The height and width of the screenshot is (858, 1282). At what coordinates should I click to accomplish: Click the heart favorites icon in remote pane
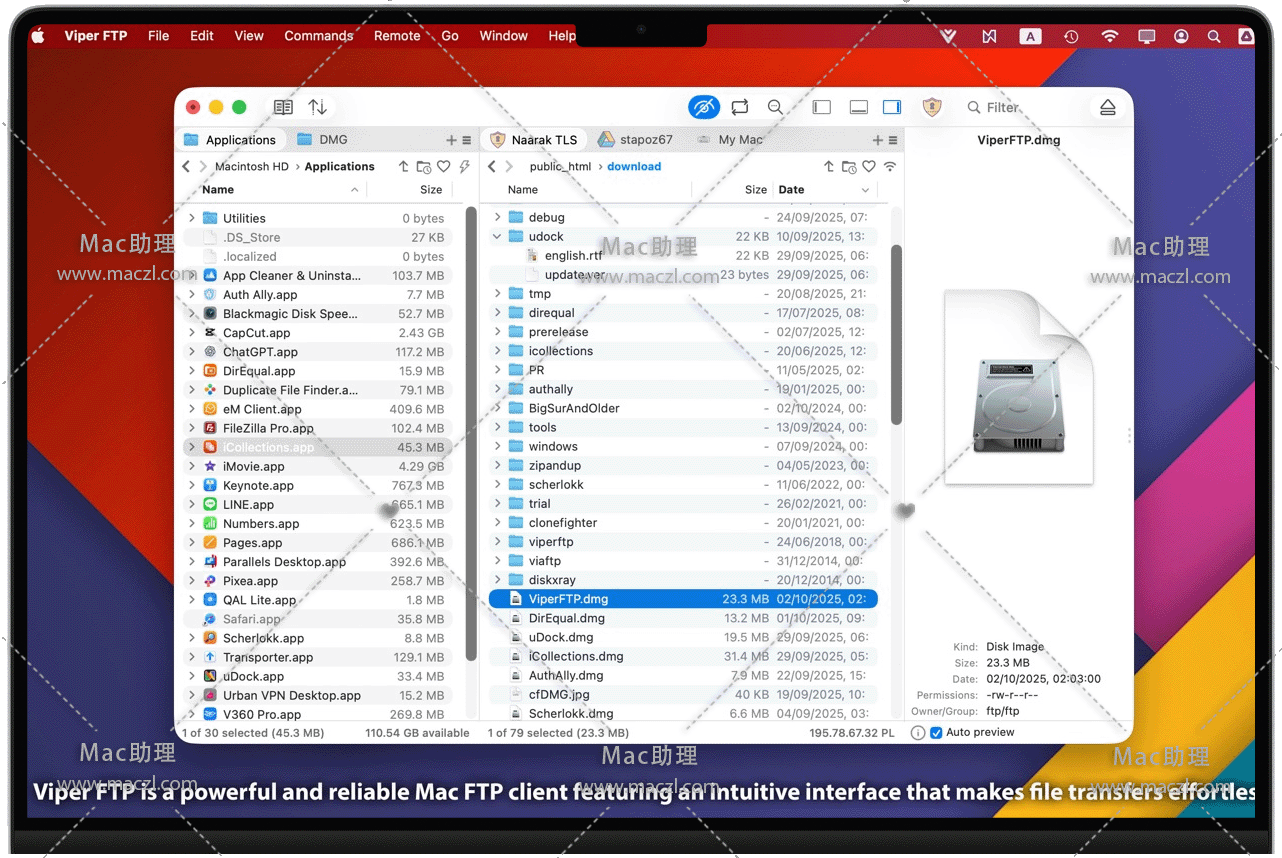pos(869,167)
